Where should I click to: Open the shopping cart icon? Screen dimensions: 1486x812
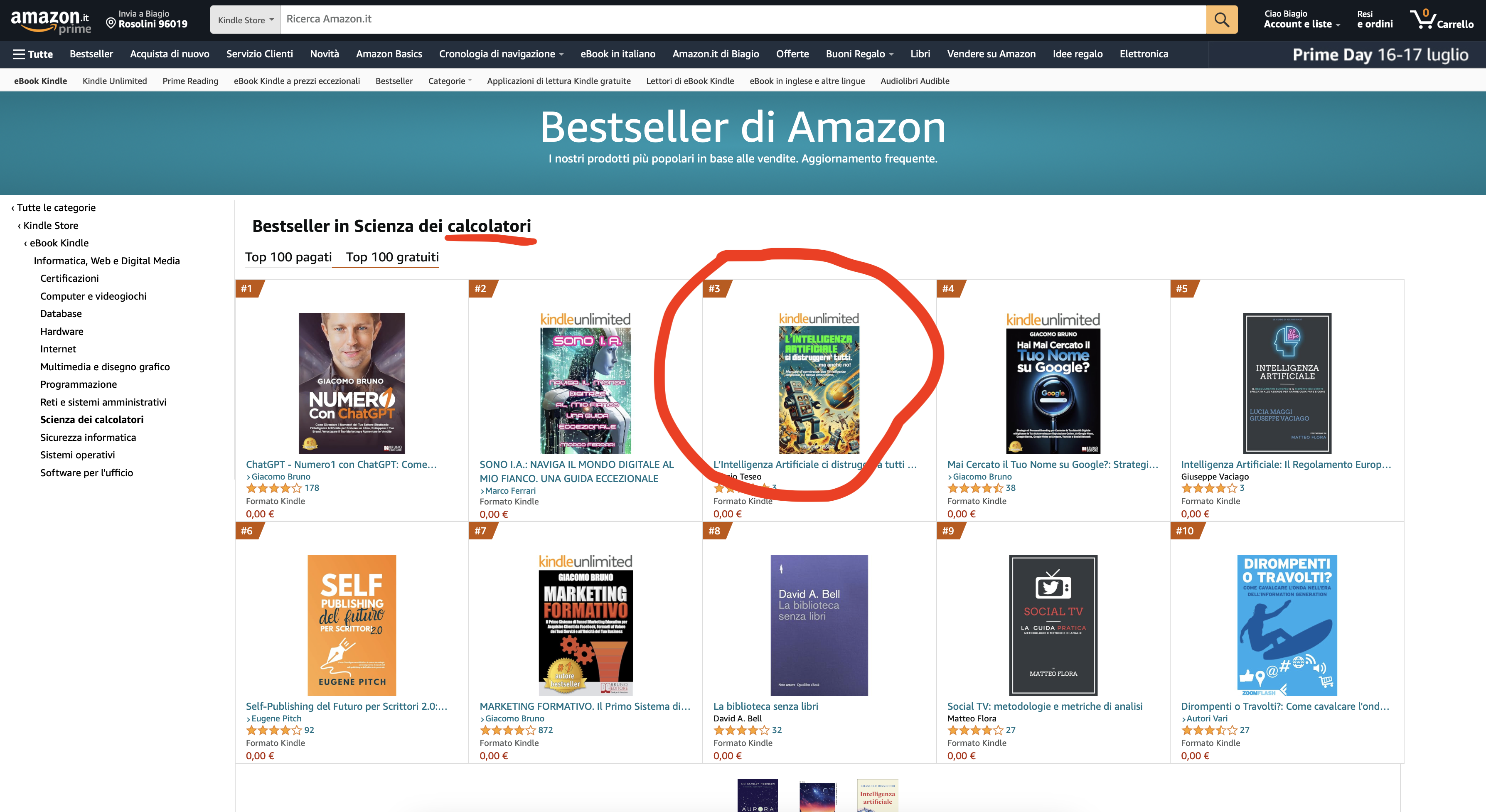(1441, 20)
